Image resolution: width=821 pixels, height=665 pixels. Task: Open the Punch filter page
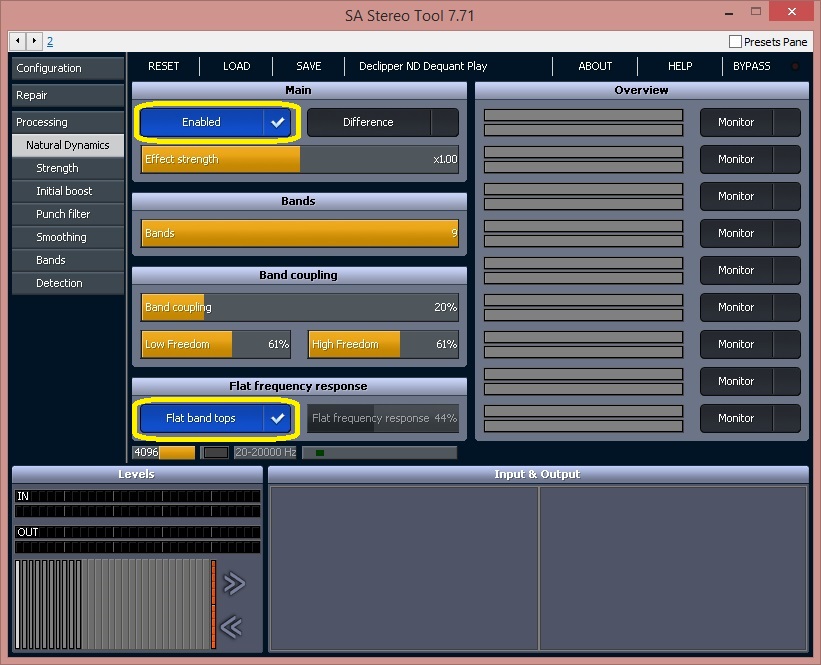pos(68,214)
